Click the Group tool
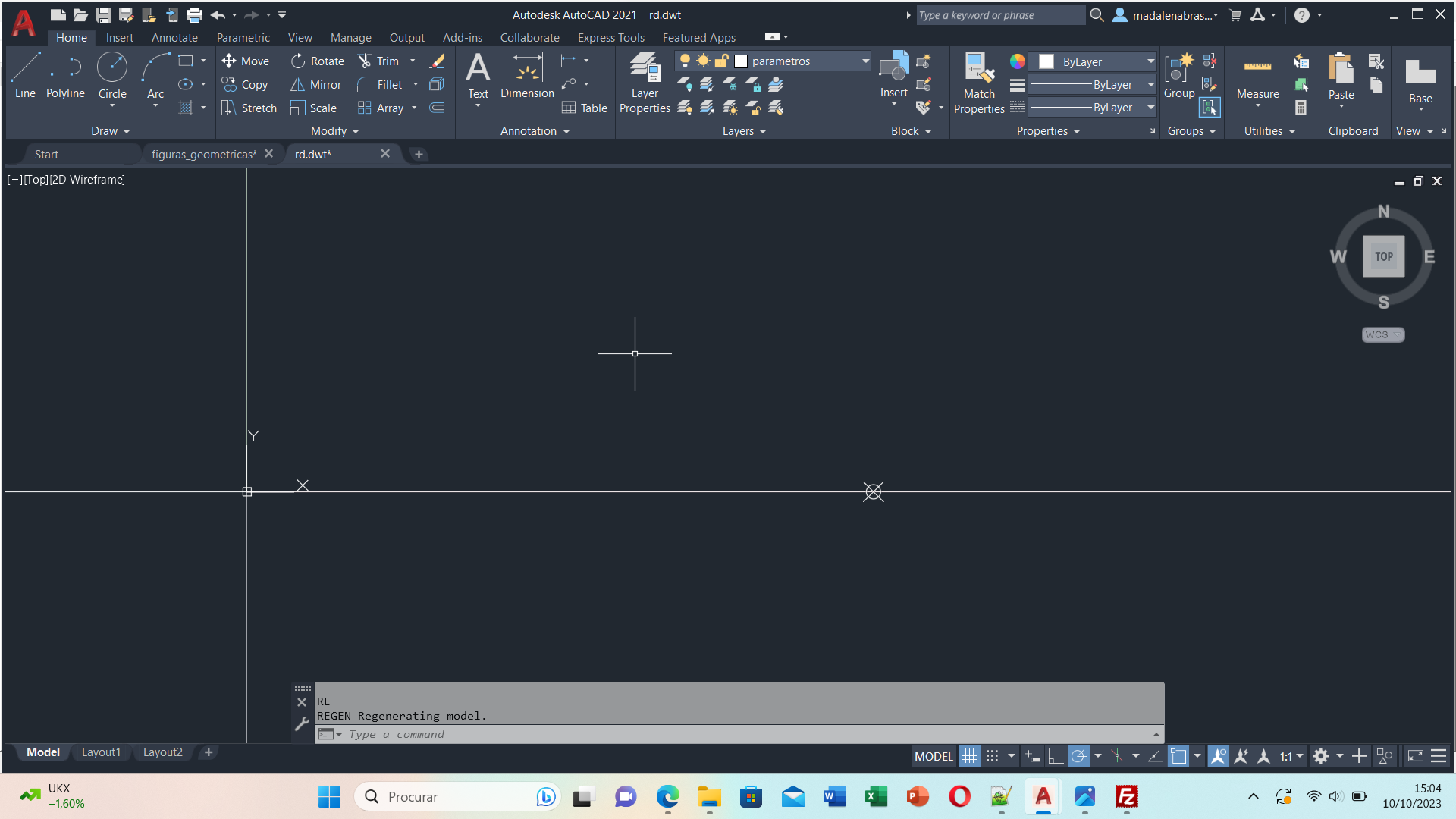 click(x=1178, y=76)
